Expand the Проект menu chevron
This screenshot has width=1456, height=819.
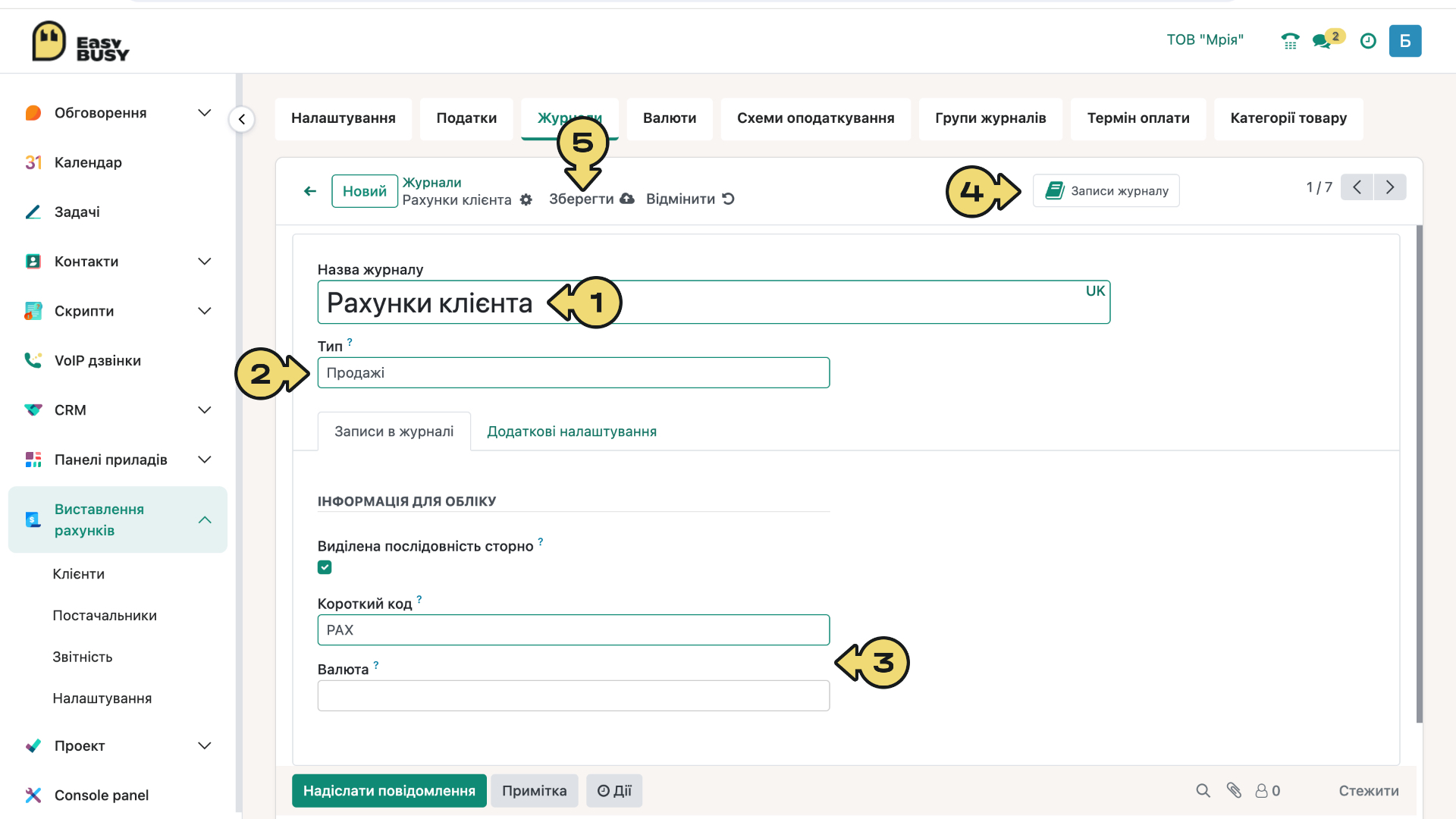point(204,746)
